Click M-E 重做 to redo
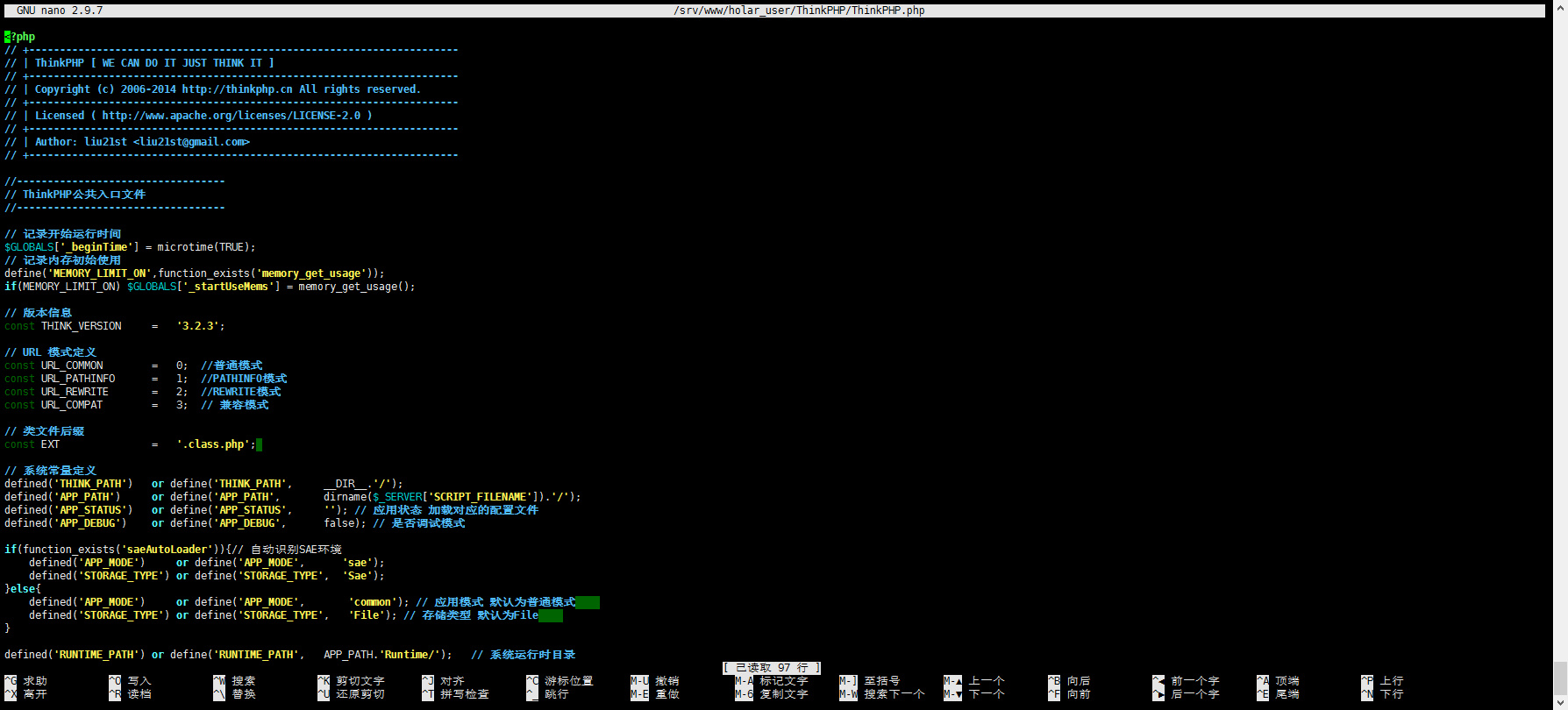Screen dimensions: 1568x710 (655, 694)
